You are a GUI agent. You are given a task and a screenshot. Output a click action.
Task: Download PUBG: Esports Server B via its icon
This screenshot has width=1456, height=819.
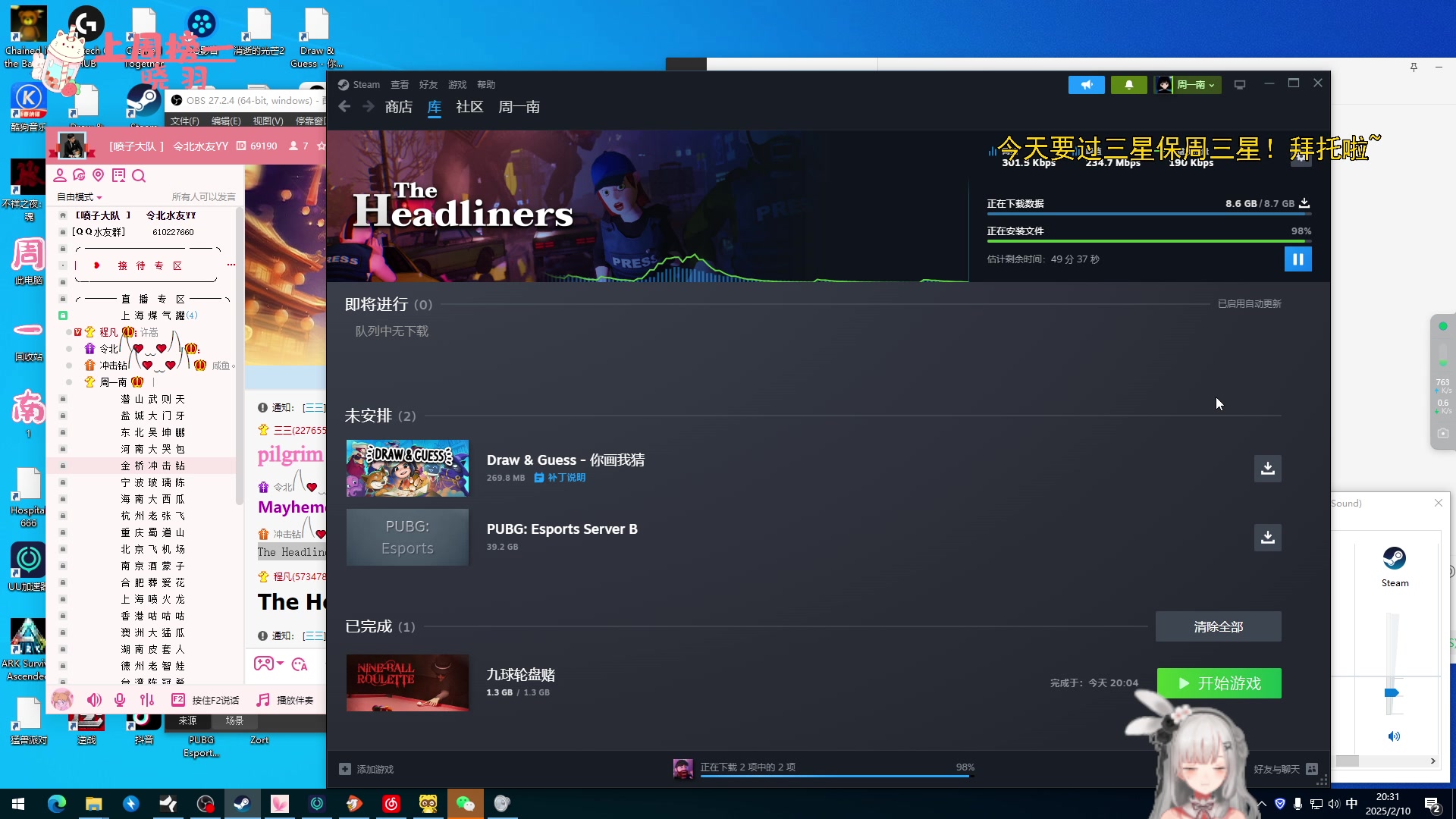coord(1267,538)
